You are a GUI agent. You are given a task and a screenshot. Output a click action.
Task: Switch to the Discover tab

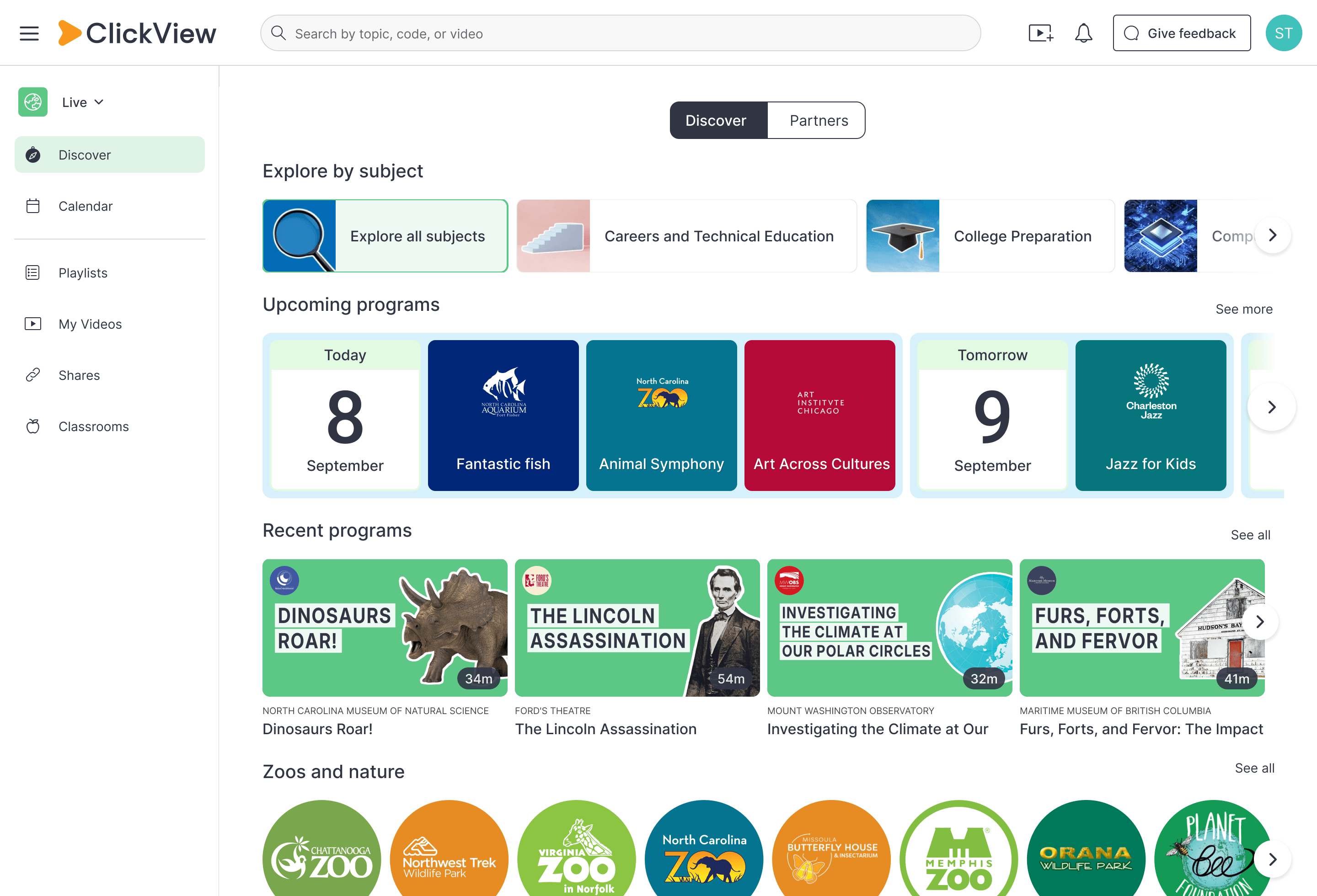point(718,120)
